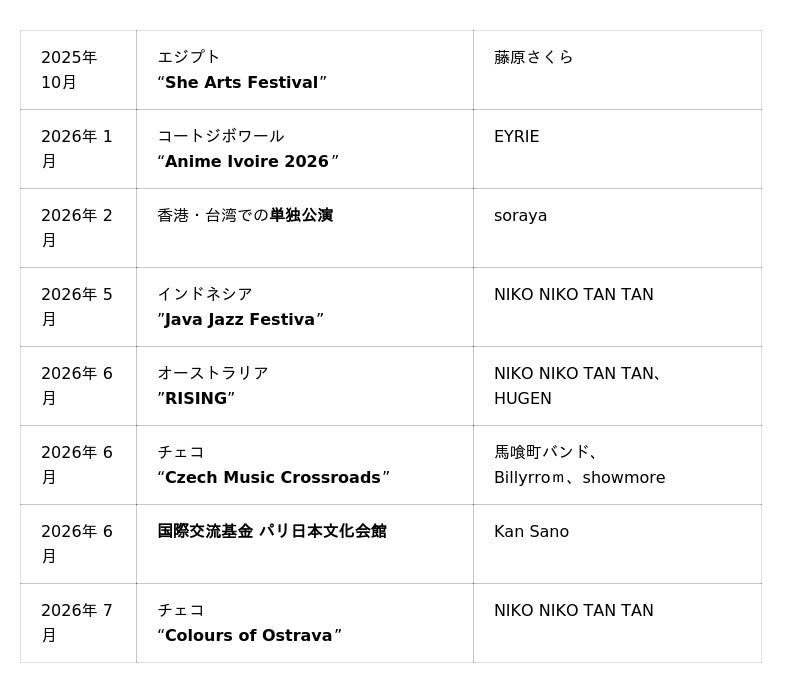
Task: Click the 2026年 1月 date cell
Action: [77, 148]
